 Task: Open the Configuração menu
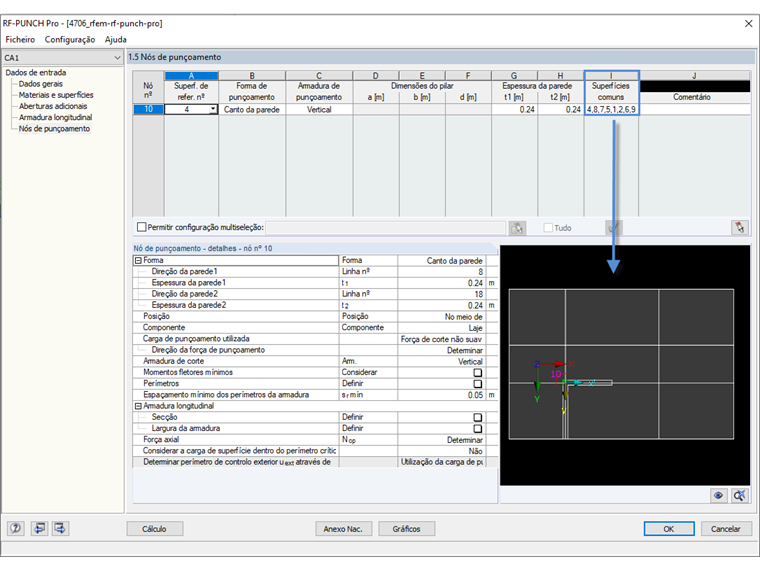(x=70, y=40)
